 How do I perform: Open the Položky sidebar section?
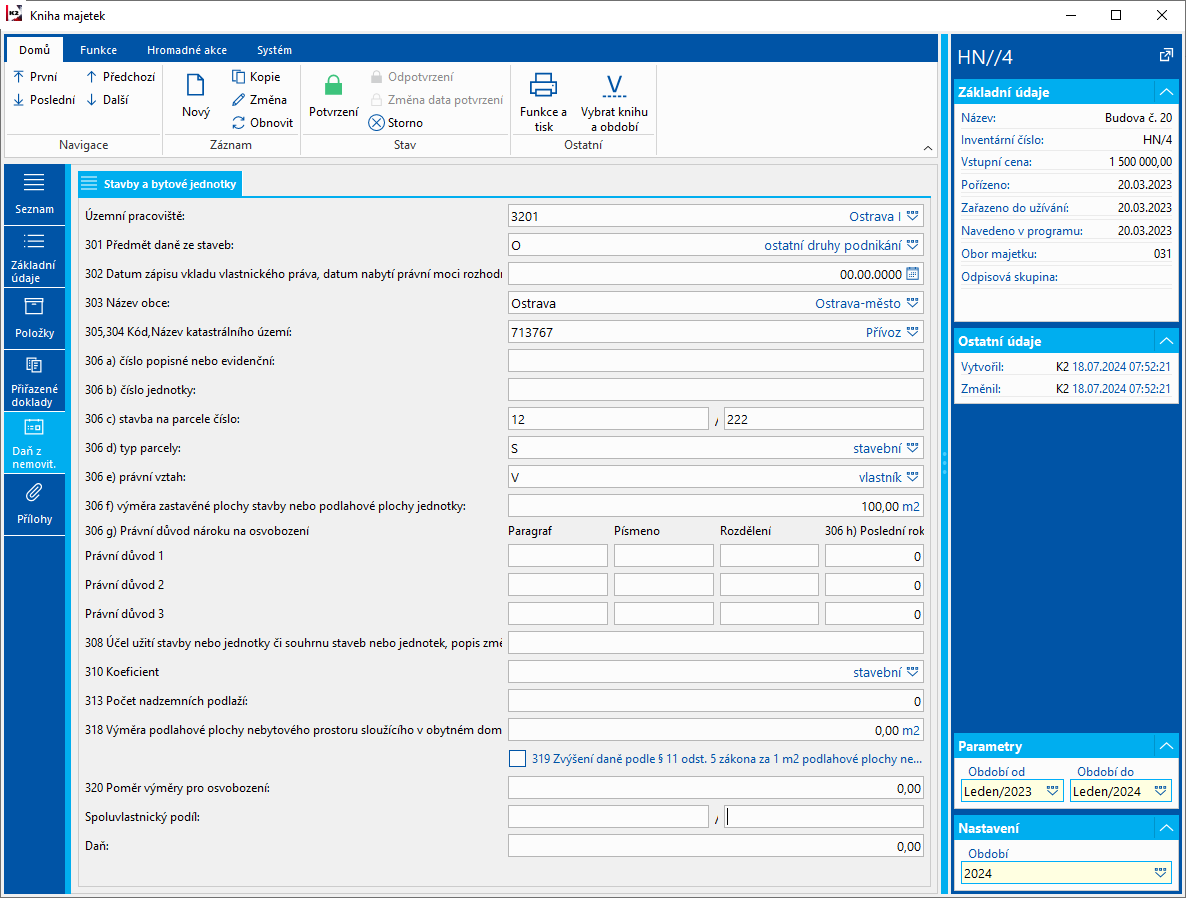[x=34, y=317]
